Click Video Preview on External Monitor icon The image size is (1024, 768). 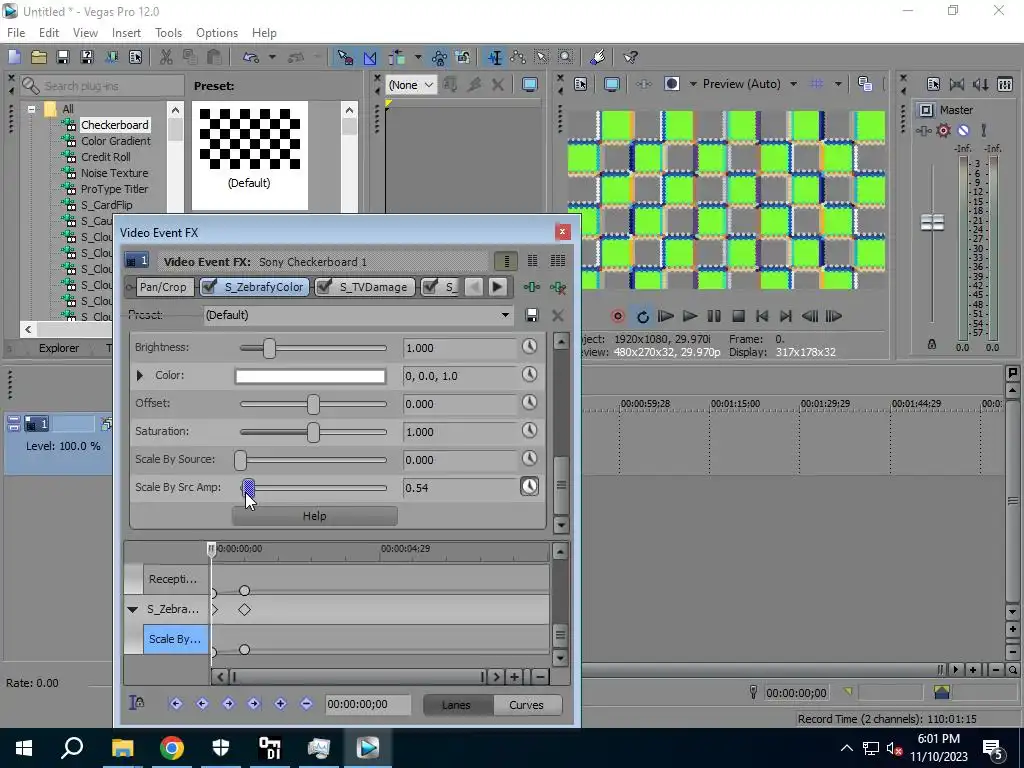612,84
